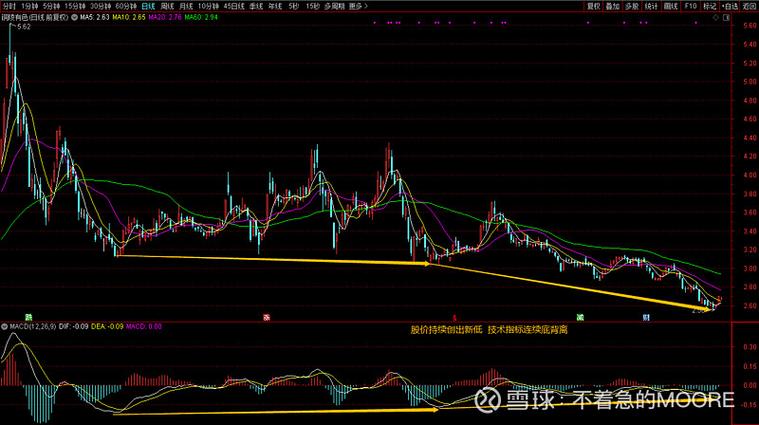Toggle the 叠加 overlay option
Viewport: 759px width, 425px height.
click(613, 5)
